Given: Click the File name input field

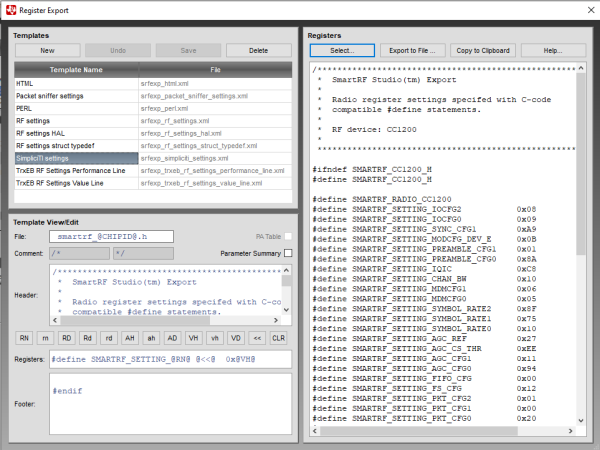Looking at the screenshot, I should click(111, 236).
